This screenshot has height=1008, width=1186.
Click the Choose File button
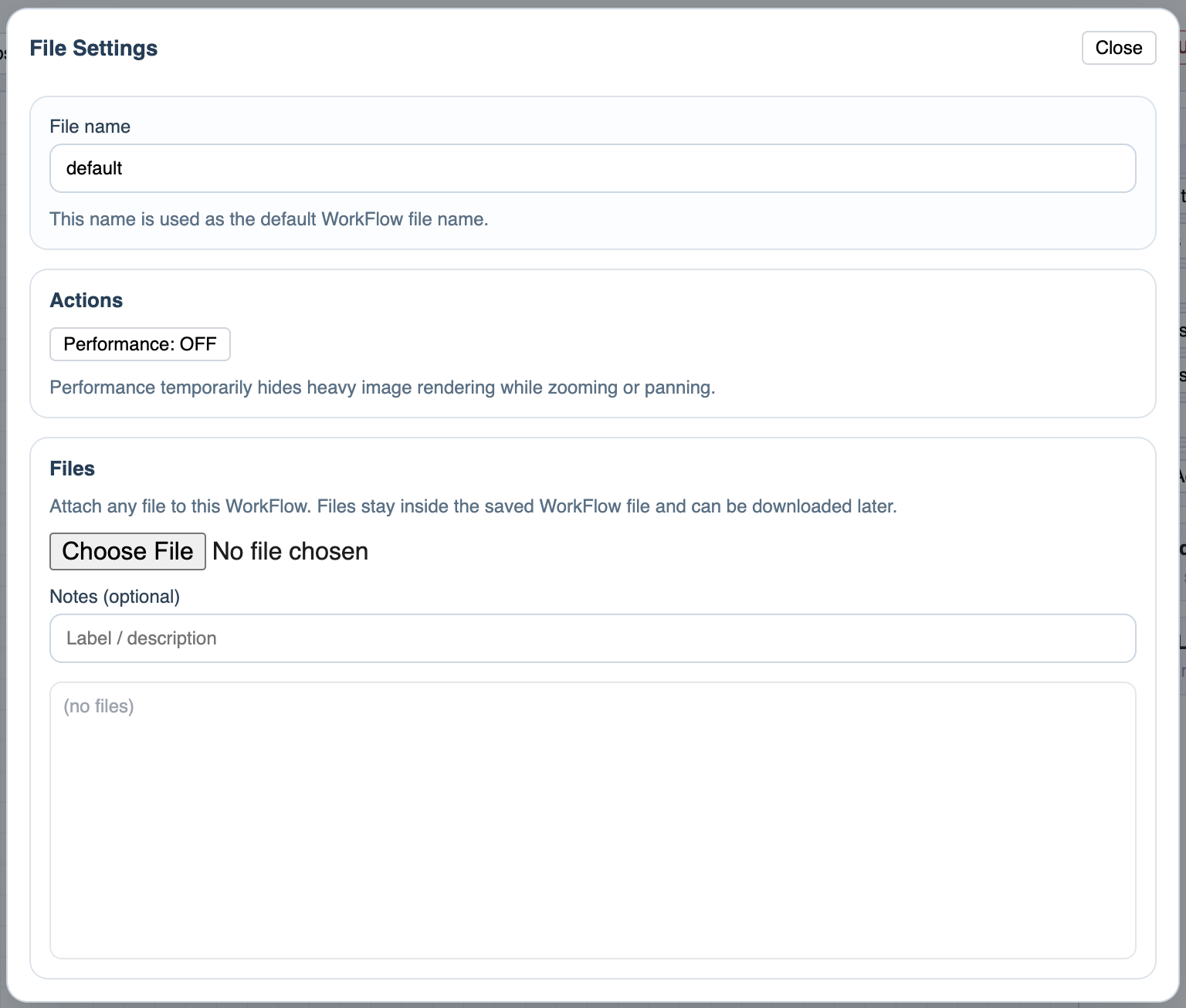coord(127,551)
